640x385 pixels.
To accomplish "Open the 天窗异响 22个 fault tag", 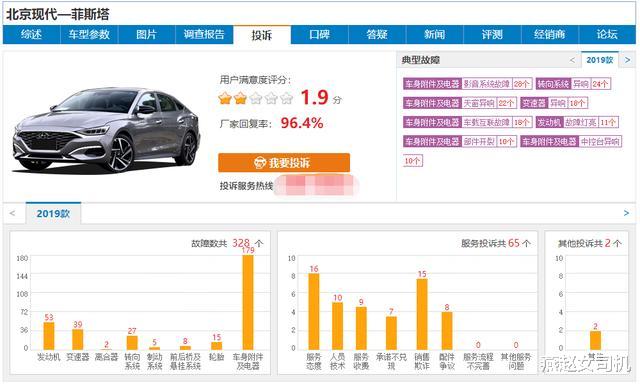I will pyautogui.click(x=460, y=103).
